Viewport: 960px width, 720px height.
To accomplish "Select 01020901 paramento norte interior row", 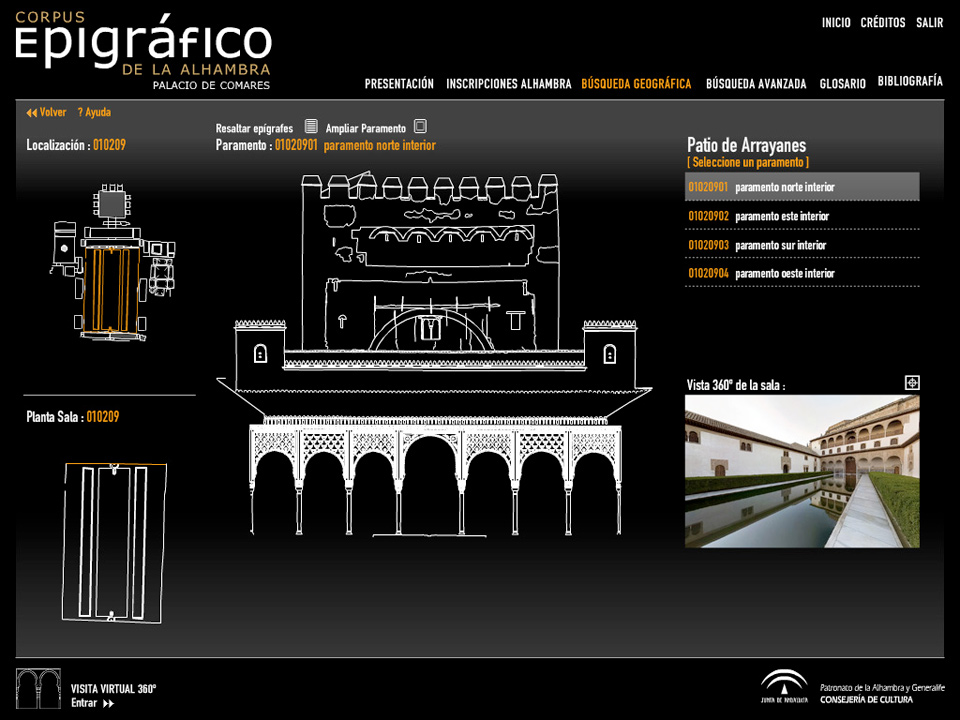I will (x=802, y=187).
